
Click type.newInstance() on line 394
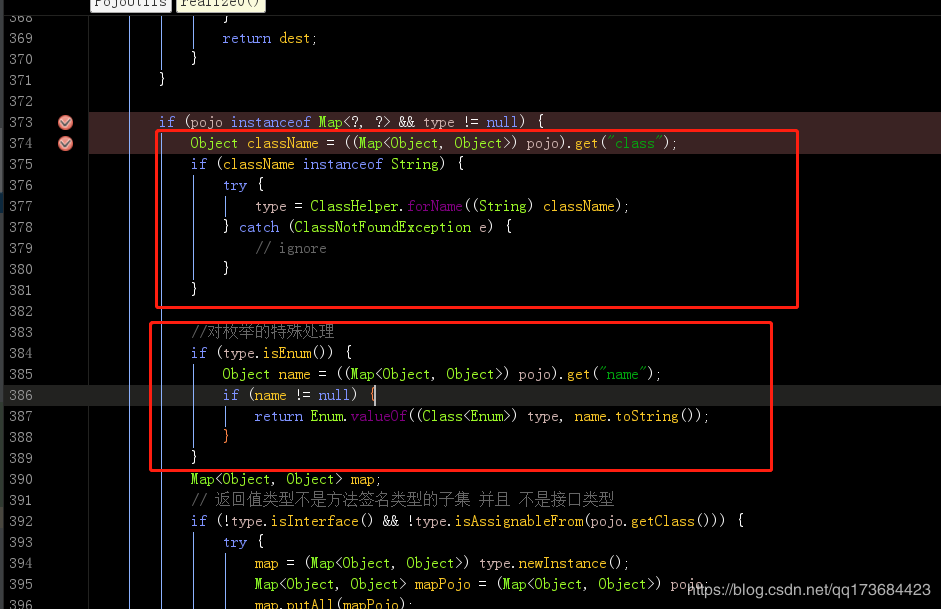tap(550, 563)
